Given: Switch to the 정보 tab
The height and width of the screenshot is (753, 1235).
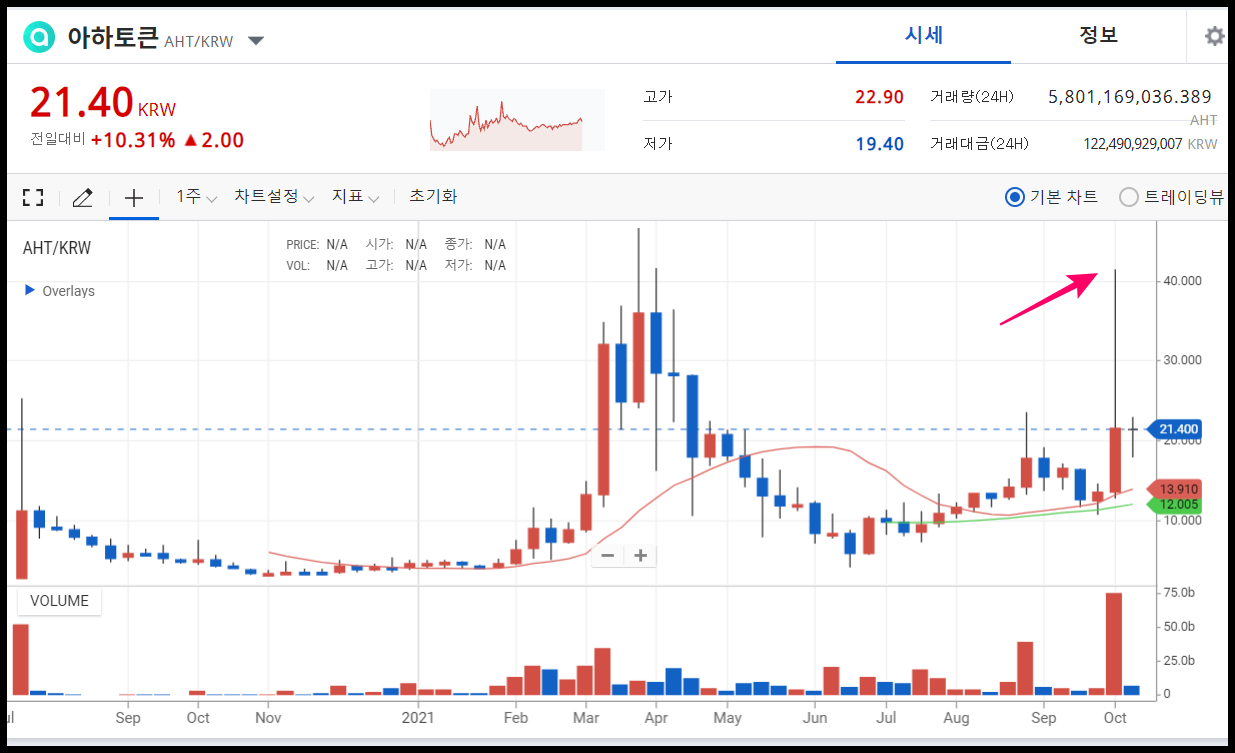Looking at the screenshot, I should (1098, 35).
